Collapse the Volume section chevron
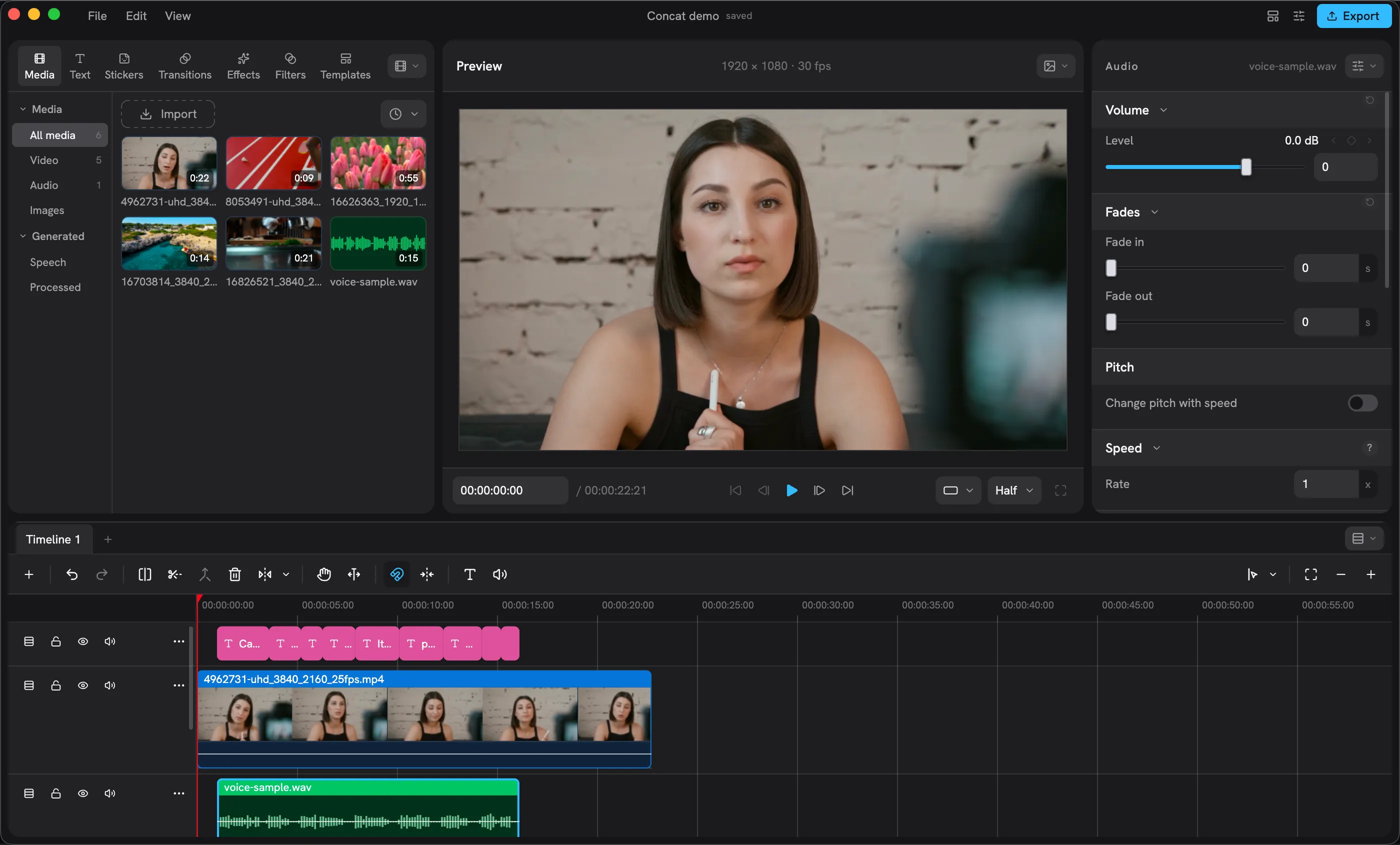Image resolution: width=1400 pixels, height=845 pixels. tap(1163, 110)
